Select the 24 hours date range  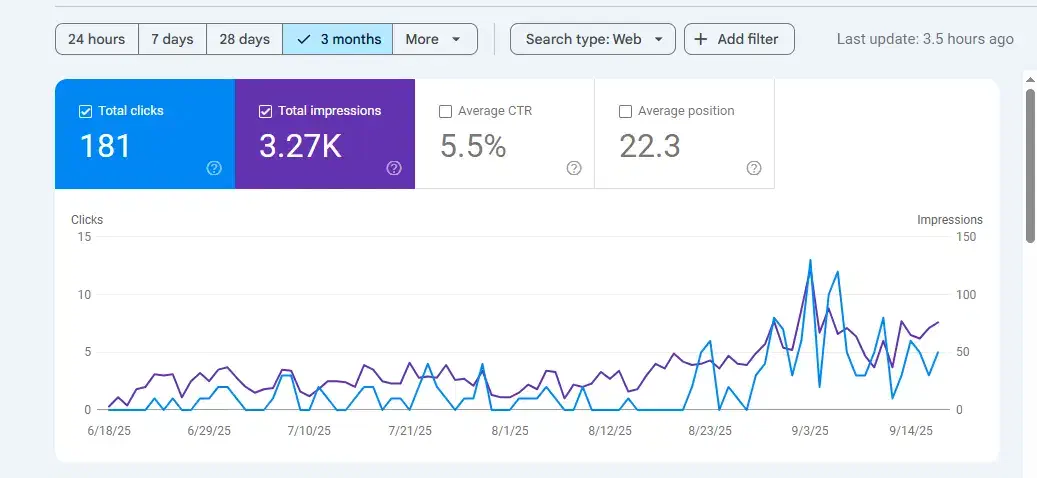pyautogui.click(x=96, y=39)
